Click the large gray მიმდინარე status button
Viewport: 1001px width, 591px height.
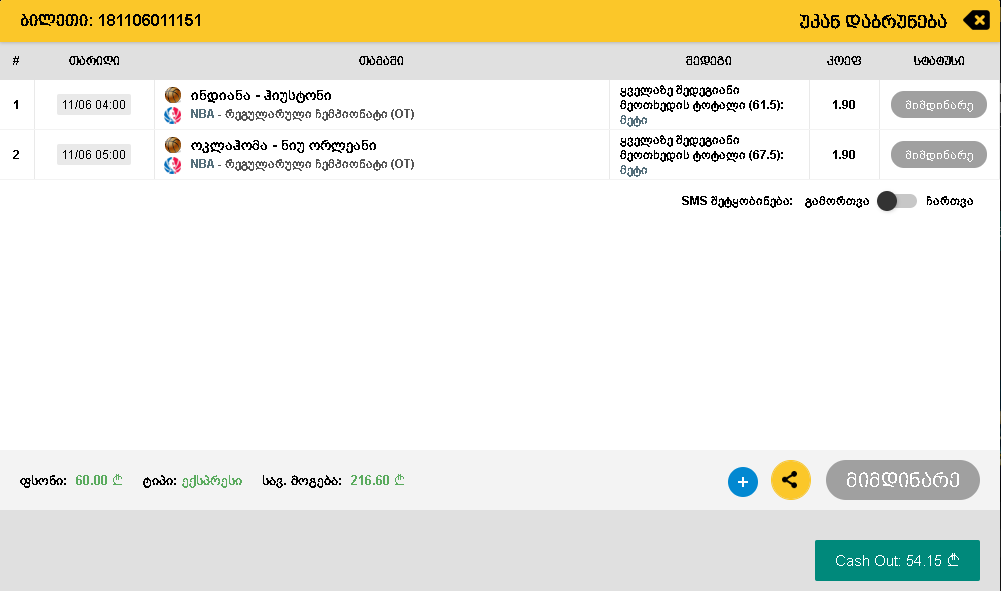click(903, 480)
